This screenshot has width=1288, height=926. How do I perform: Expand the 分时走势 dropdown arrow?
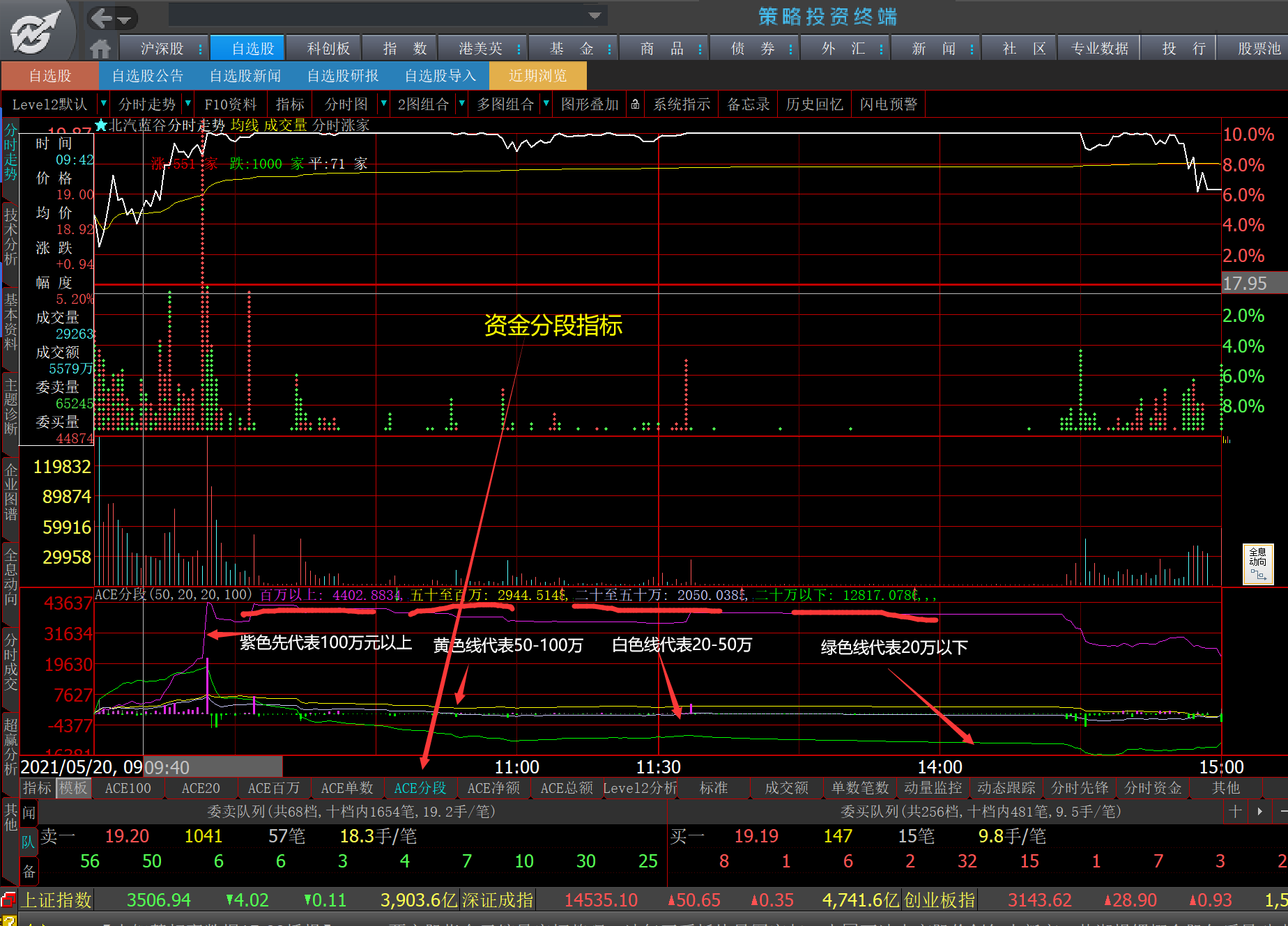187,104
